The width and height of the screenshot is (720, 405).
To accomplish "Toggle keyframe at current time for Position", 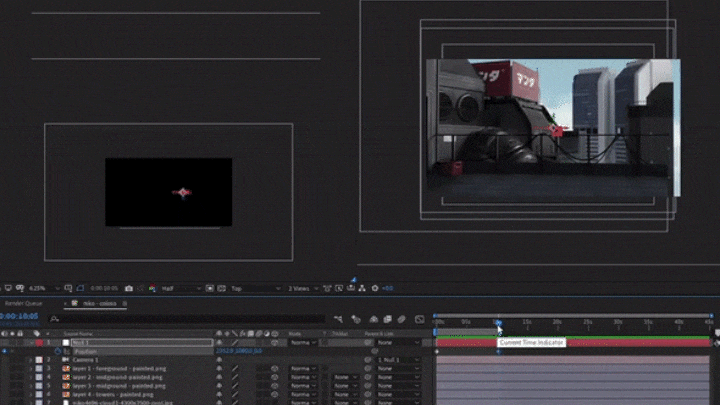I will [x=4, y=351].
